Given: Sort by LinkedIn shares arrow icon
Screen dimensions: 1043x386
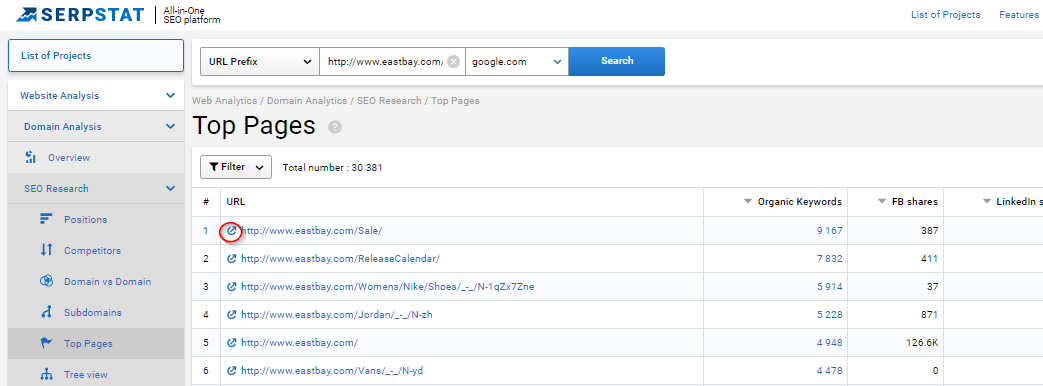Looking at the screenshot, I should [986, 202].
